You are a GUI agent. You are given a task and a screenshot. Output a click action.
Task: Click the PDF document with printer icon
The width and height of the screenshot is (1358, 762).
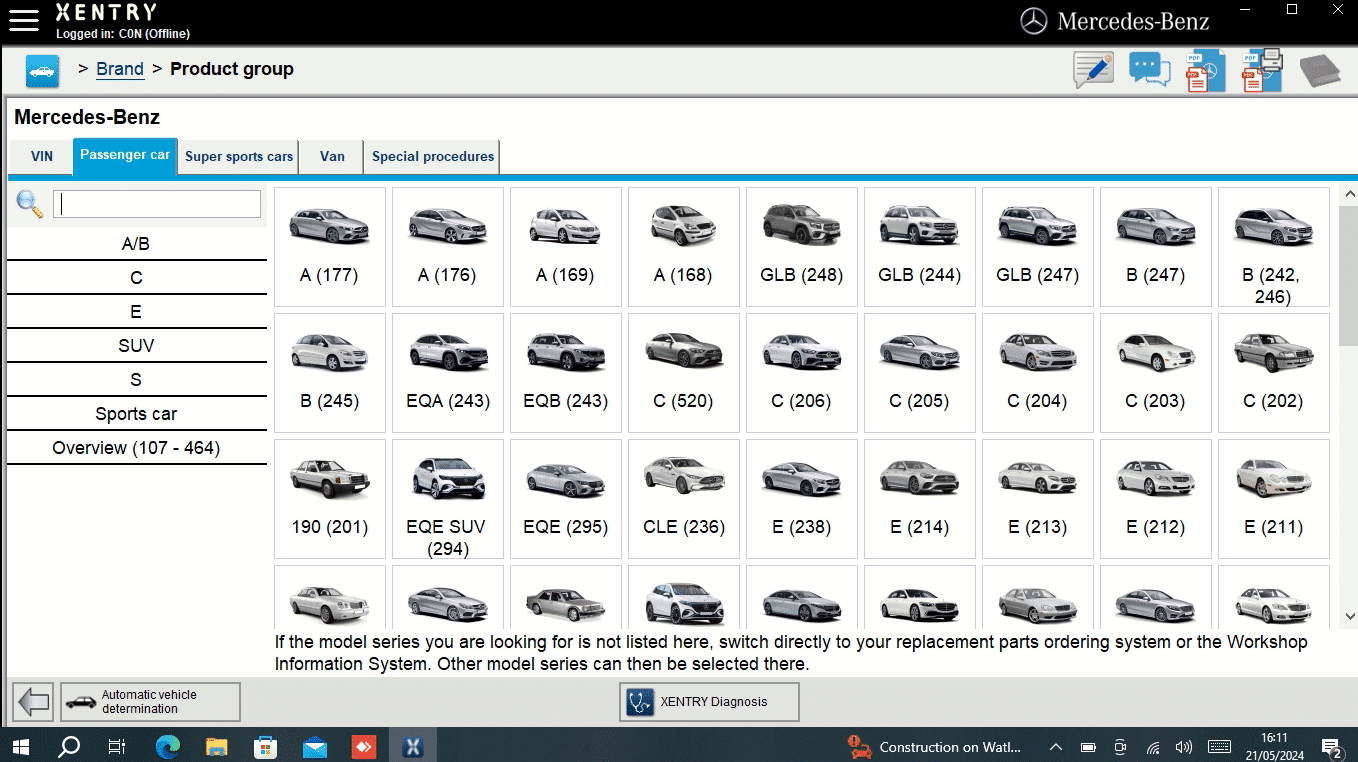click(1262, 70)
